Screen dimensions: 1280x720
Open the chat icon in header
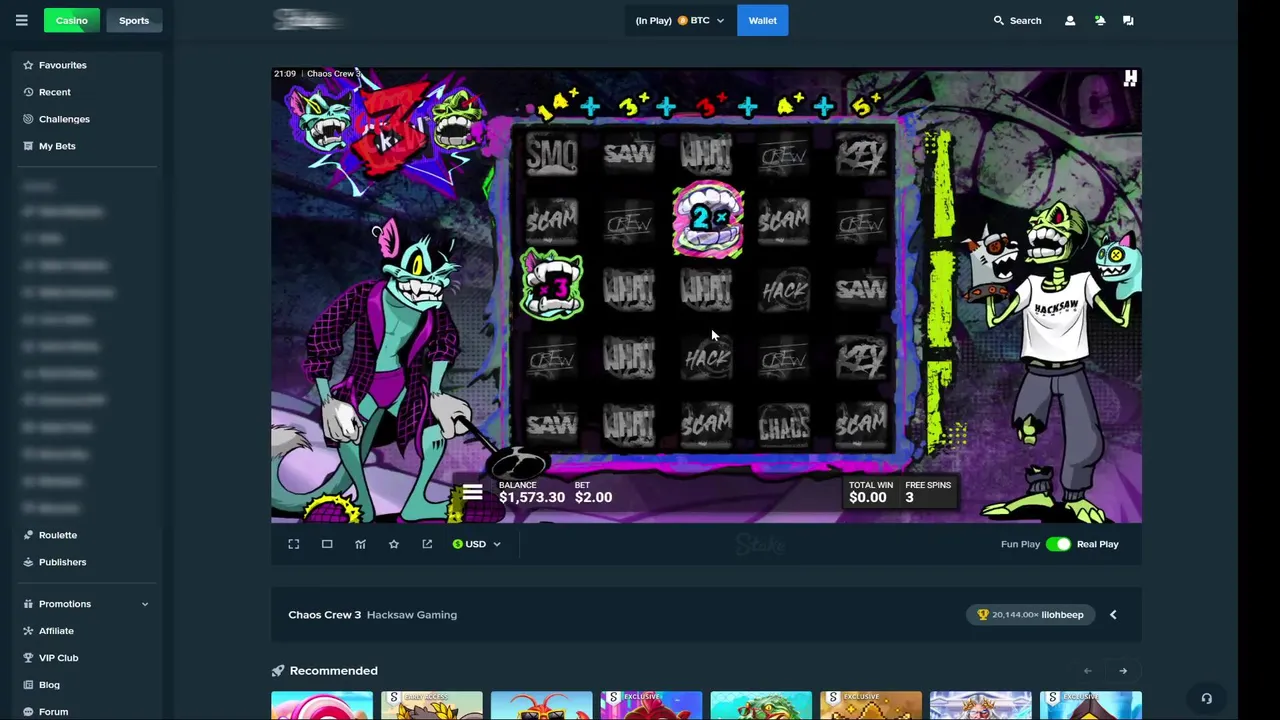pyautogui.click(x=1128, y=20)
